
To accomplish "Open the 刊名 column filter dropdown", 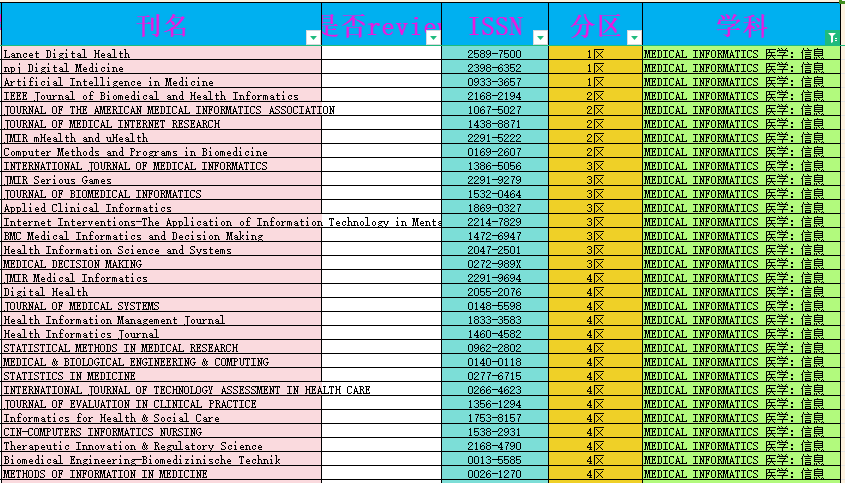I will pos(313,38).
